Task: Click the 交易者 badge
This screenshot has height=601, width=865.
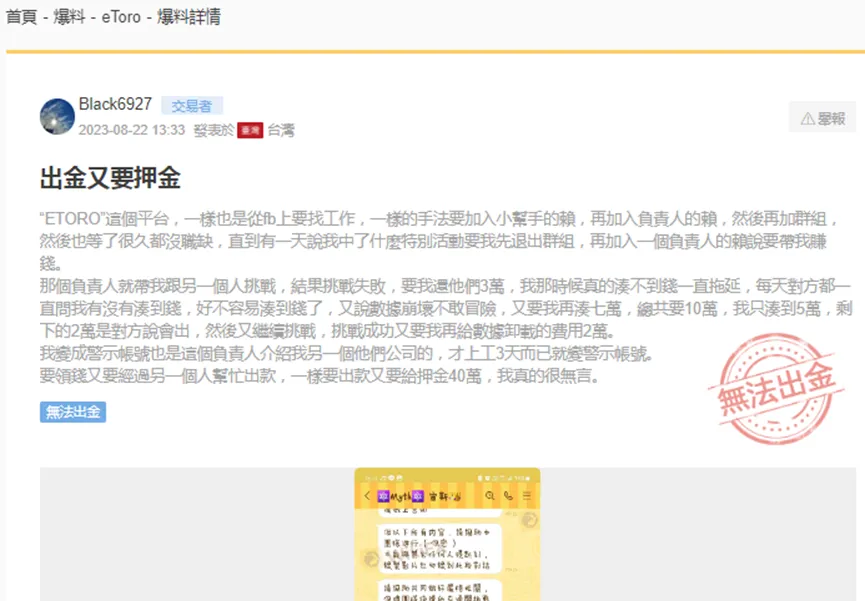Action: [191, 105]
